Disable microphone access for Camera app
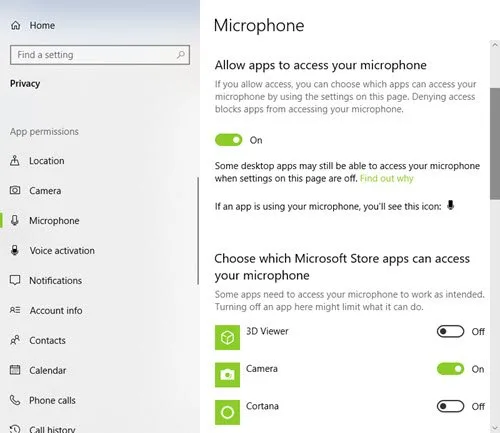 (x=450, y=369)
